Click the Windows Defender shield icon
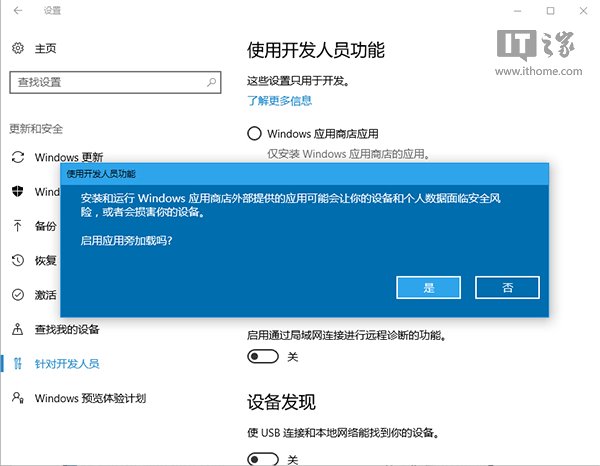Screen dimensions: 600x466 18,191
